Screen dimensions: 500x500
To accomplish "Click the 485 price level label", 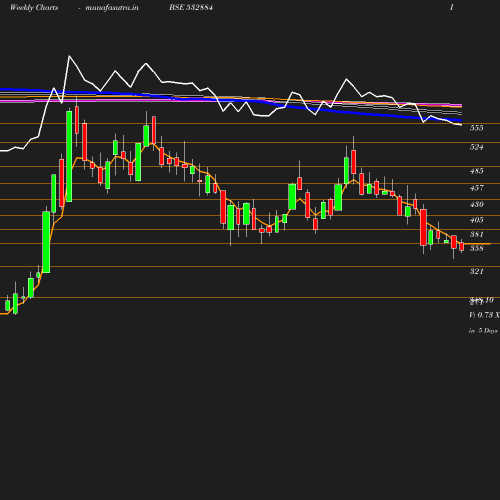I will (x=476, y=171).
